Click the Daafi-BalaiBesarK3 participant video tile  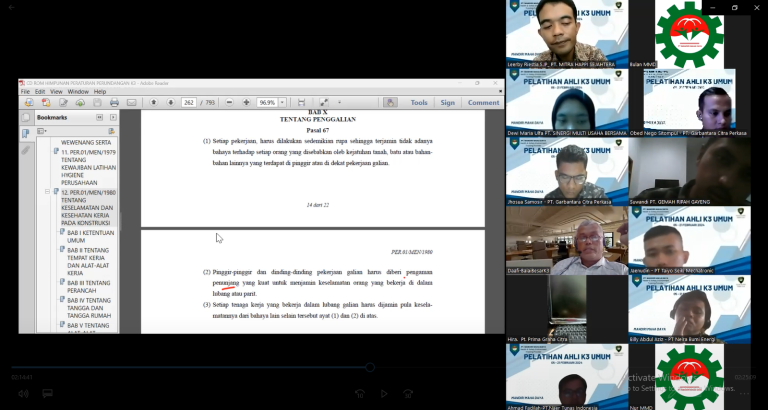[x=567, y=240]
